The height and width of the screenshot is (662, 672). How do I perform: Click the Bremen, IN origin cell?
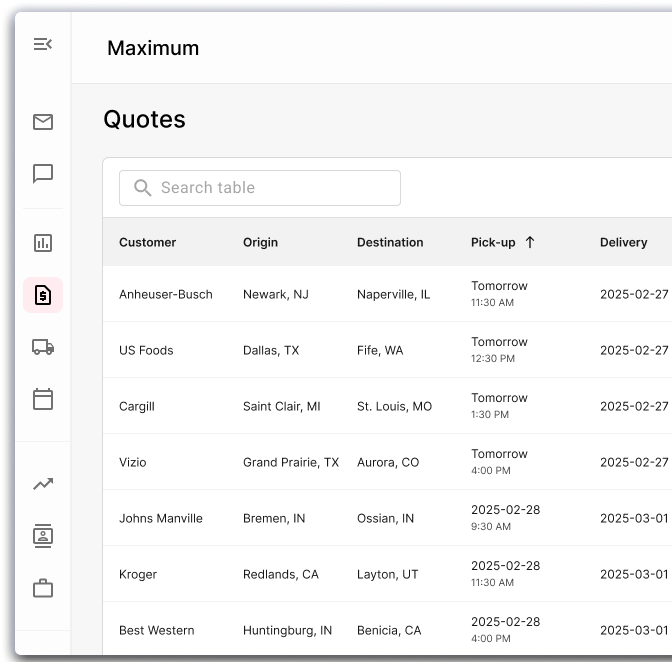(274, 518)
